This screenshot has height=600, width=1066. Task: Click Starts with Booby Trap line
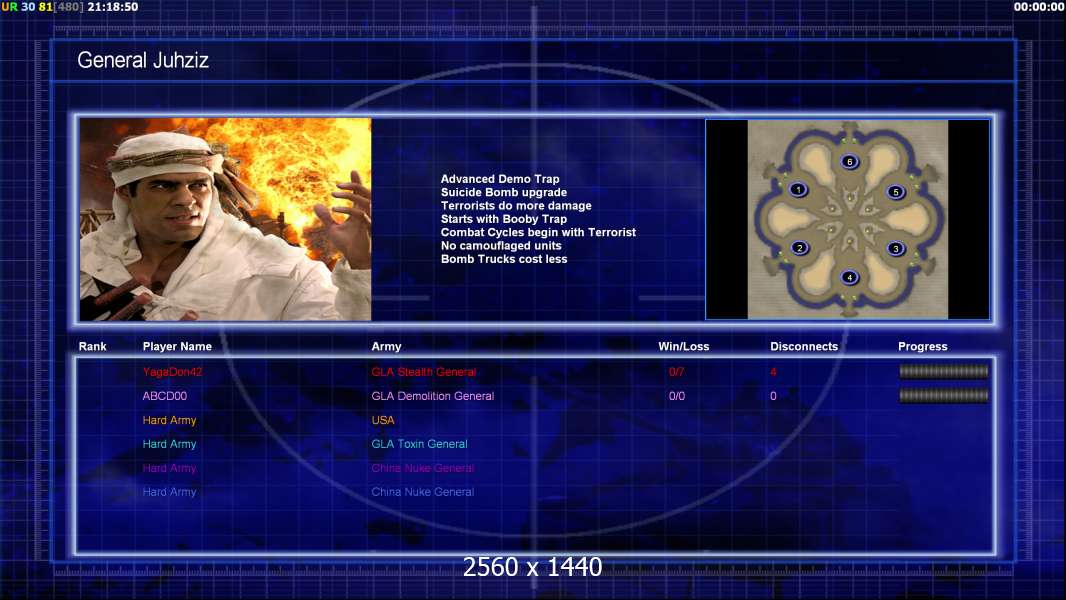pyautogui.click(x=504, y=219)
